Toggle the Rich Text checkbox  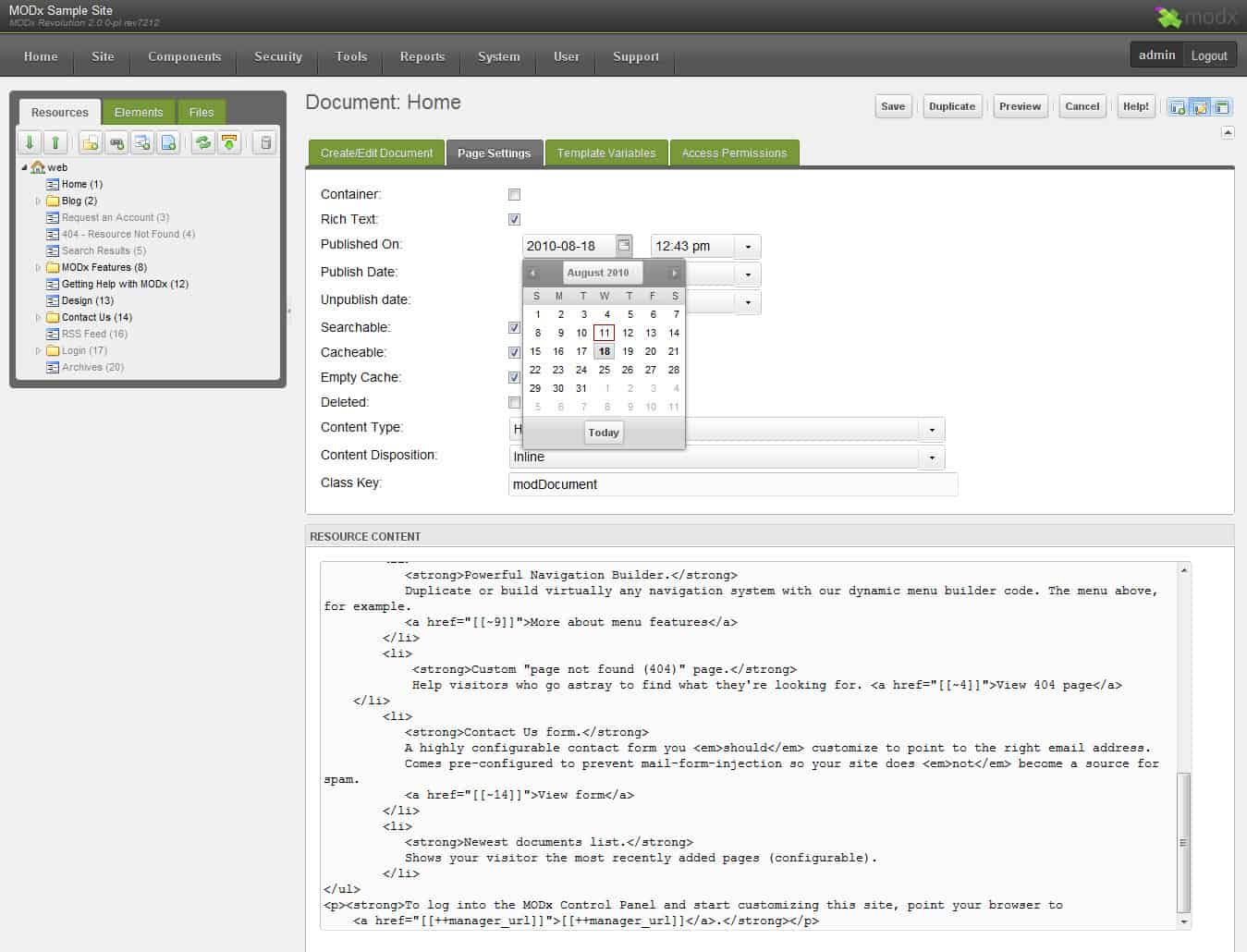514,219
